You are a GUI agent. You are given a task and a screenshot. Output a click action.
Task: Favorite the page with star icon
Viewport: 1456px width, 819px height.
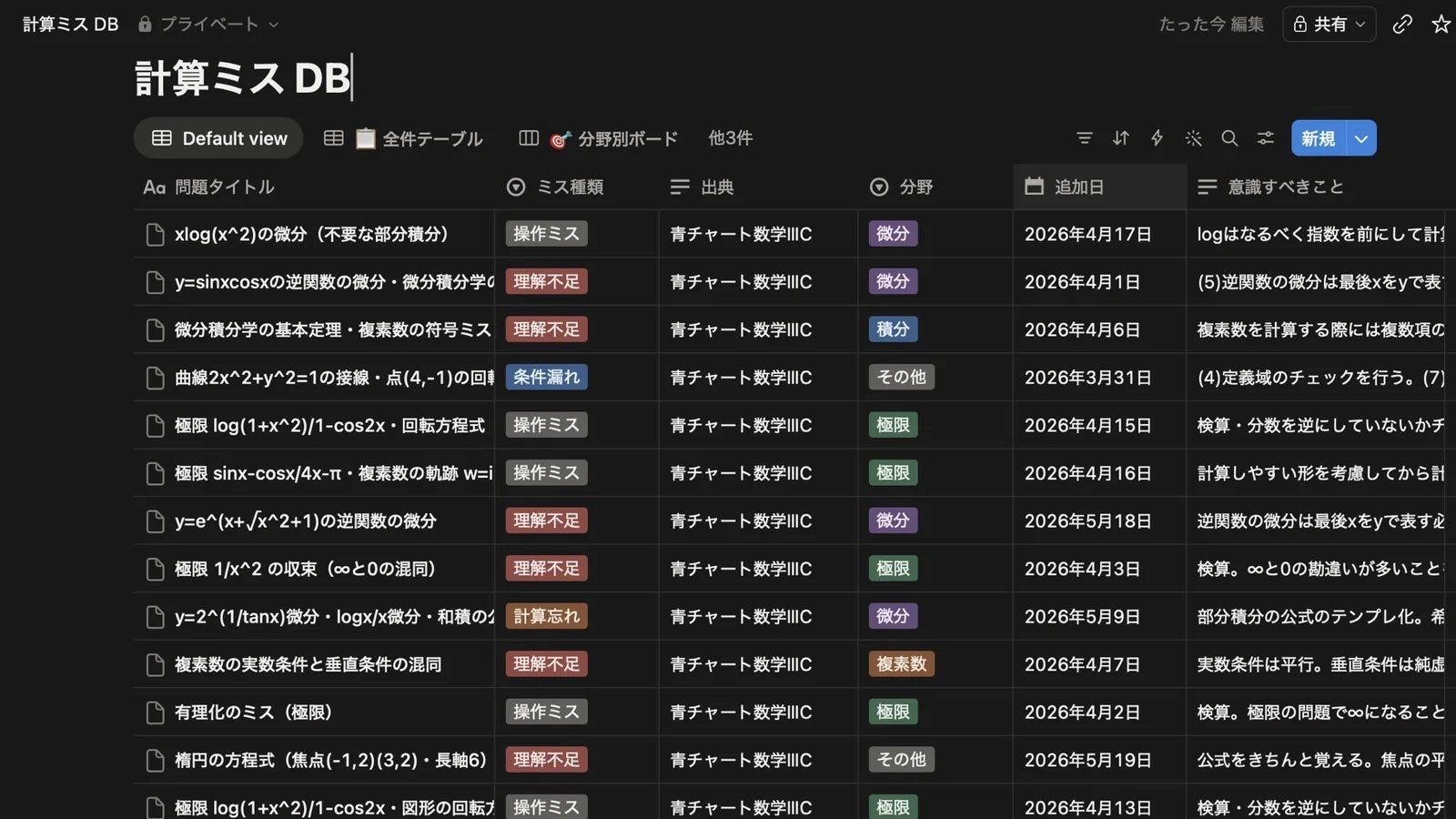[x=1441, y=25]
